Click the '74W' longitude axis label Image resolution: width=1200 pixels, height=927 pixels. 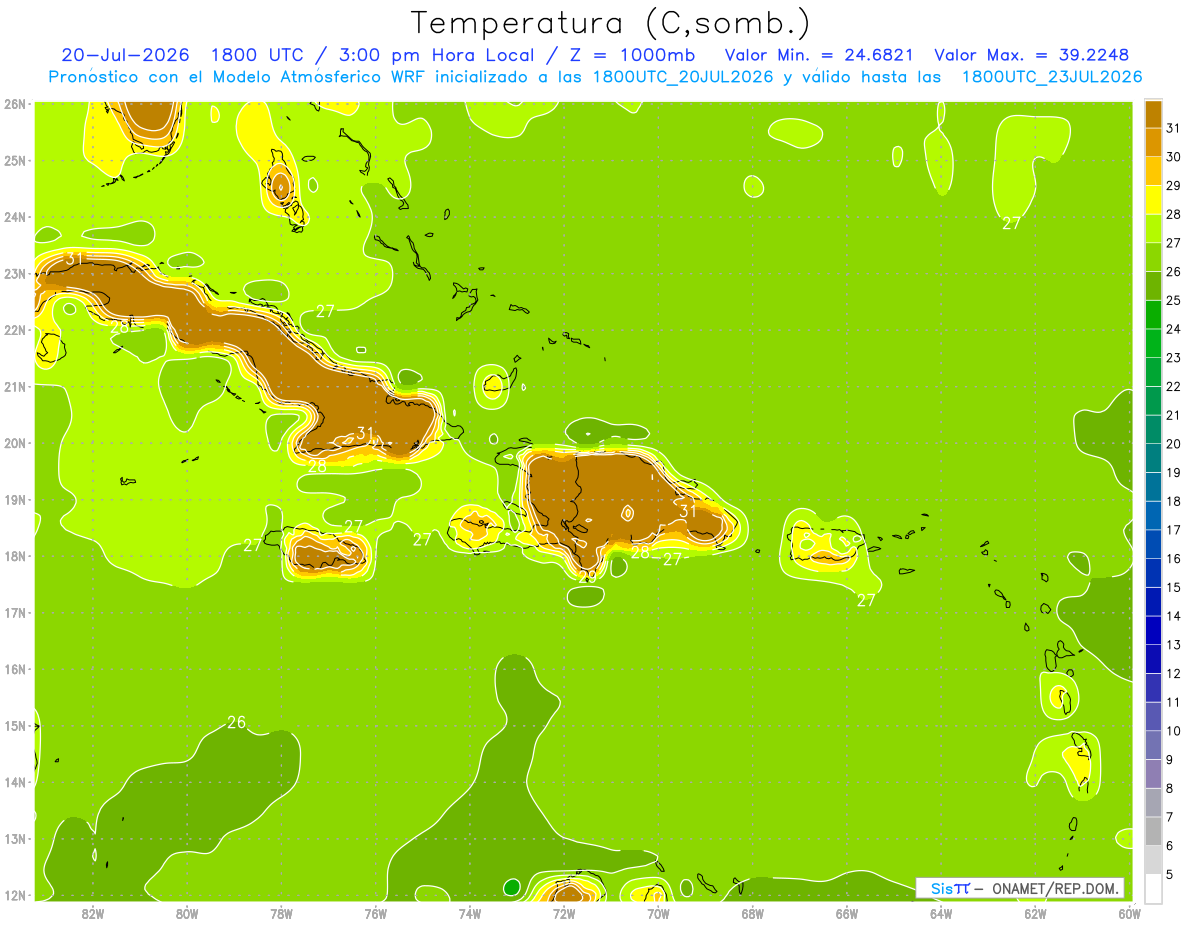469,913
